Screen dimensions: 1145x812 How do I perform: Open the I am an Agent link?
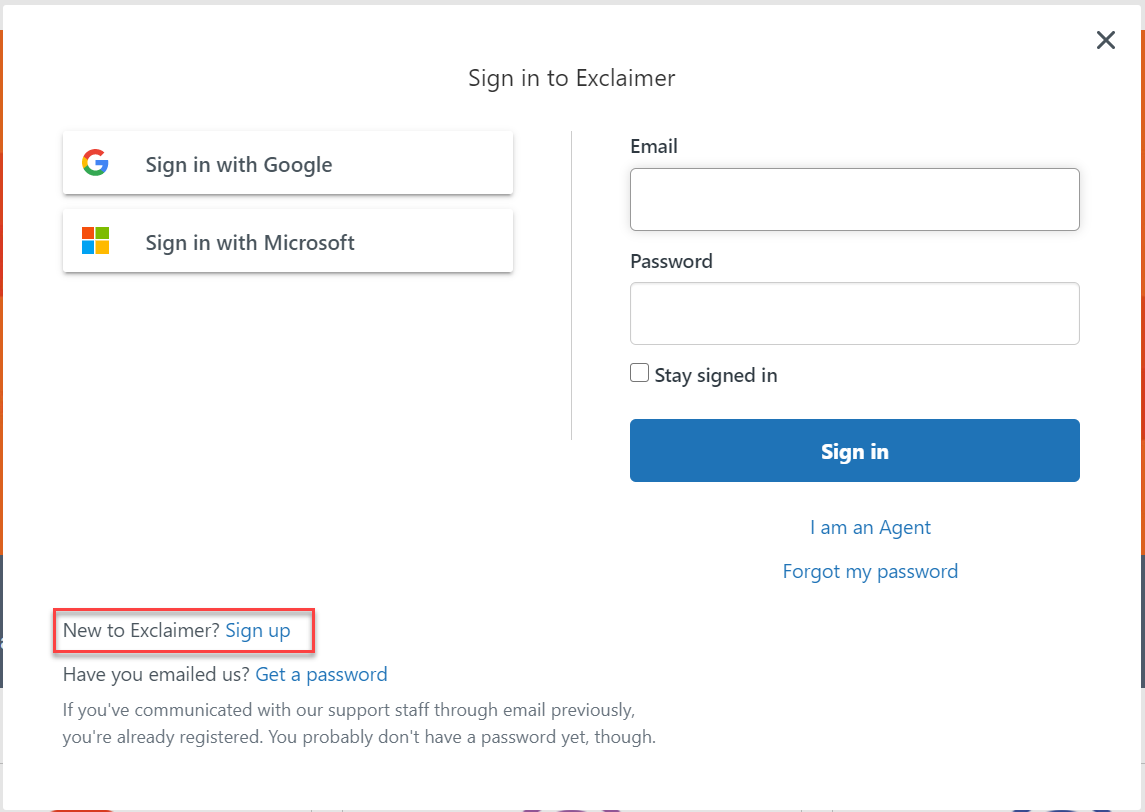(870, 527)
